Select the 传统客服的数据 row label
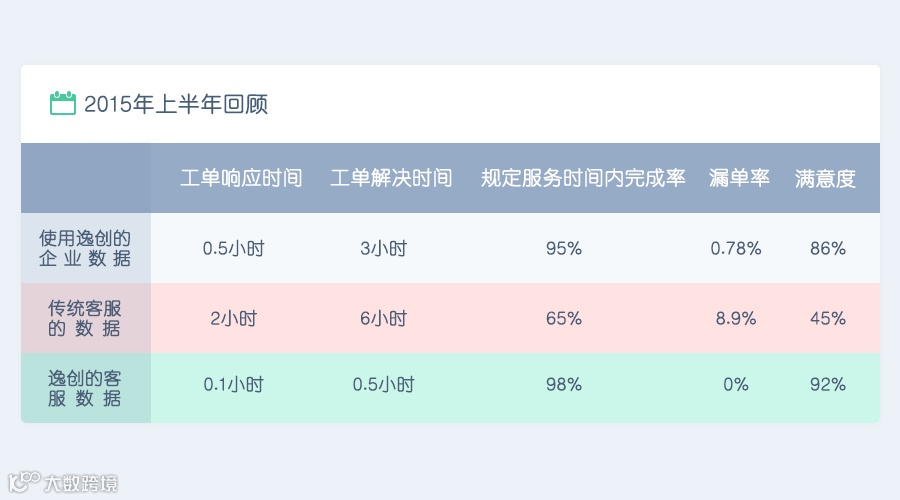Screen dimensions: 900x500 pos(85,318)
